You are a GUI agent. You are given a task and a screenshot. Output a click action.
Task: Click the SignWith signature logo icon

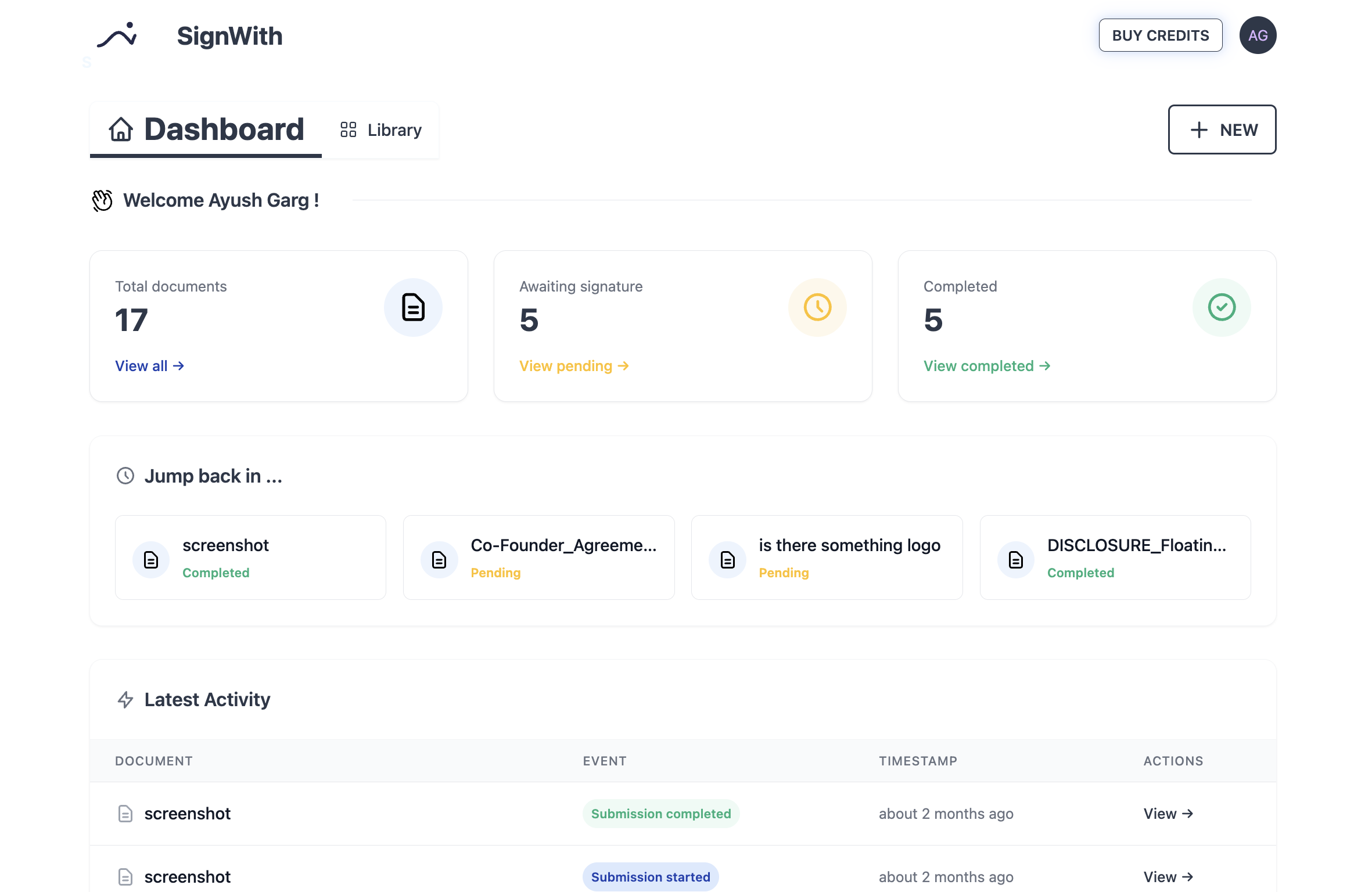click(x=117, y=36)
